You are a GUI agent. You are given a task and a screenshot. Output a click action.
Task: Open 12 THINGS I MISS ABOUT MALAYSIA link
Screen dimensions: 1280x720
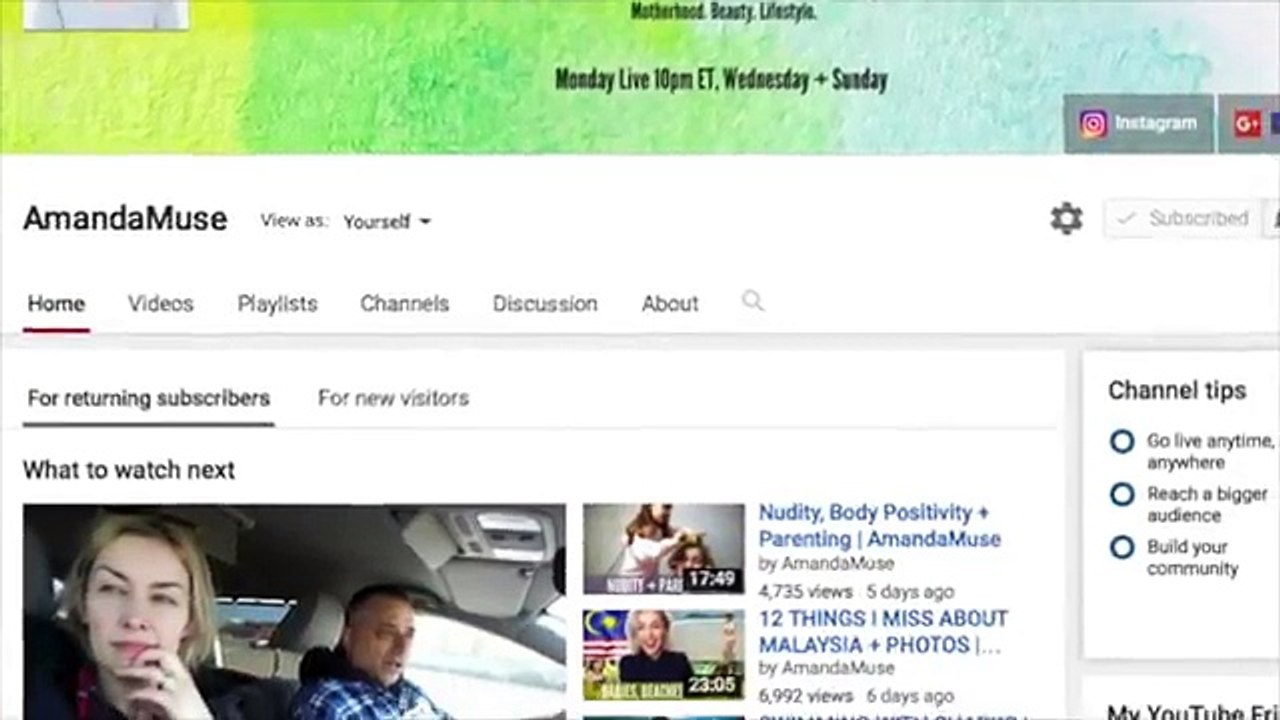click(x=883, y=631)
